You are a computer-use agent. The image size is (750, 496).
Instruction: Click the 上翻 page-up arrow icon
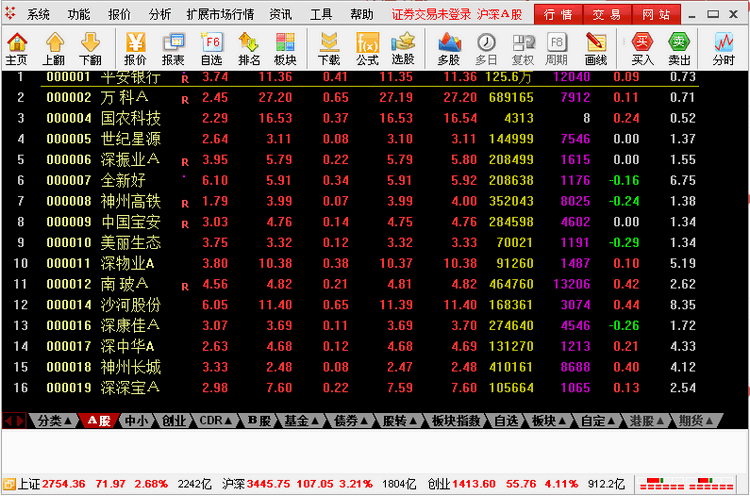coord(54,48)
